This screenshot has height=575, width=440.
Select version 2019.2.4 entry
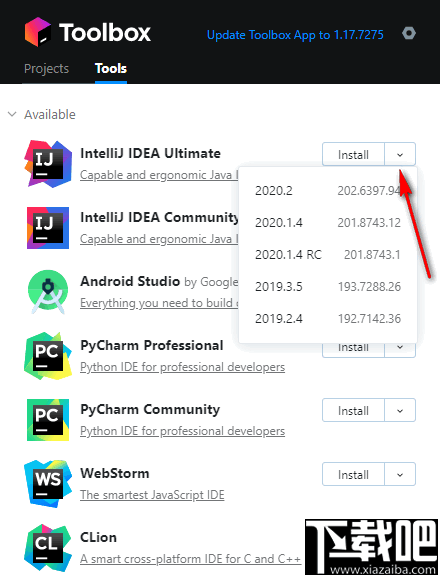(328, 318)
